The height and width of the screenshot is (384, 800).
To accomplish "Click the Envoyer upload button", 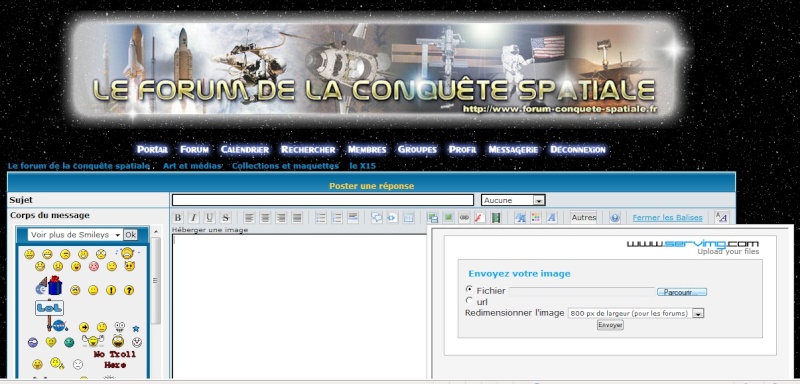I will tap(610, 325).
